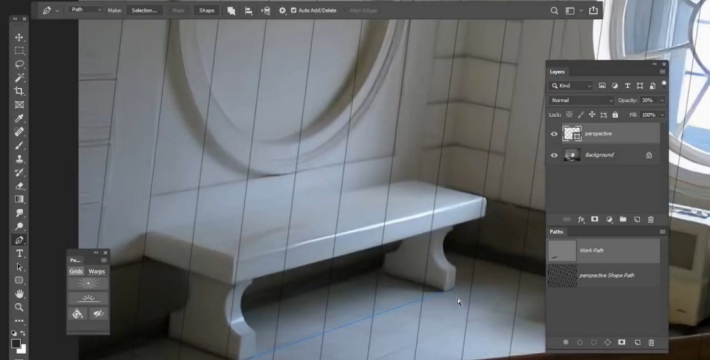Image resolution: width=710 pixels, height=360 pixels.
Task: Select the Move tool
Action: (19, 37)
